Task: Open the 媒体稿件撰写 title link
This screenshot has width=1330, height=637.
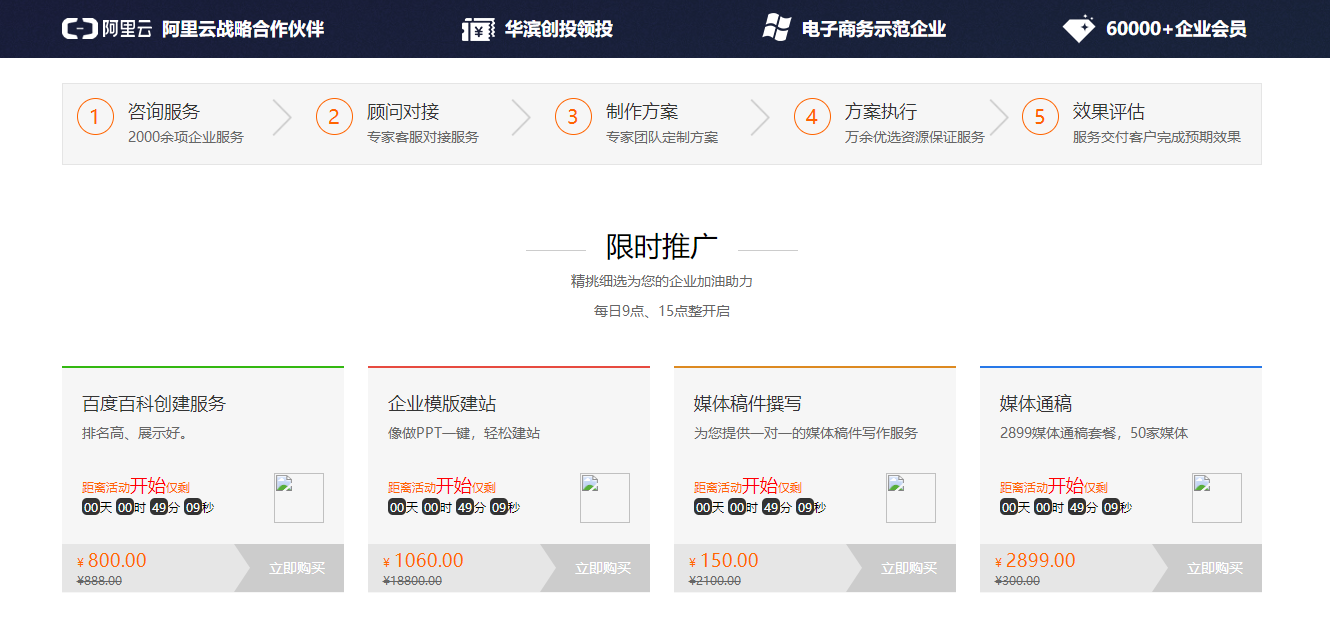Action: [748, 404]
